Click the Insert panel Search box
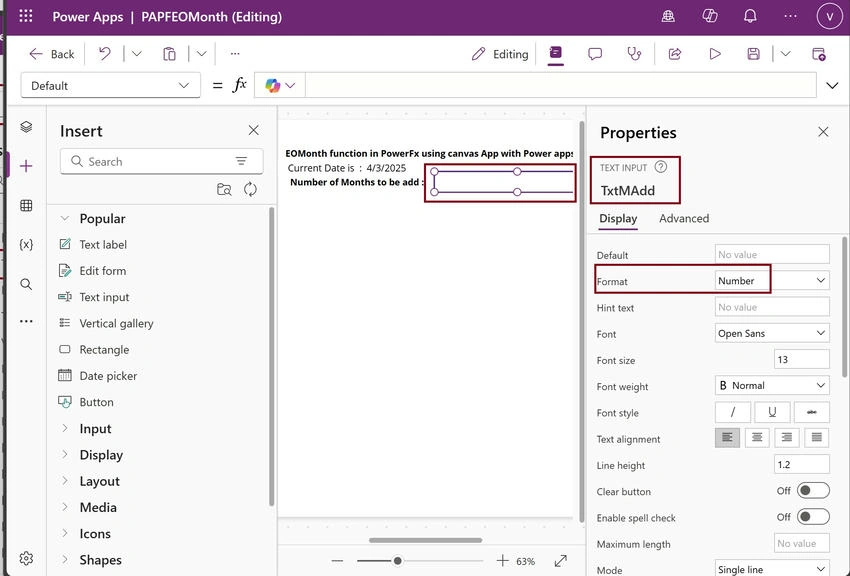Image resolution: width=850 pixels, height=576 pixels. 162,161
